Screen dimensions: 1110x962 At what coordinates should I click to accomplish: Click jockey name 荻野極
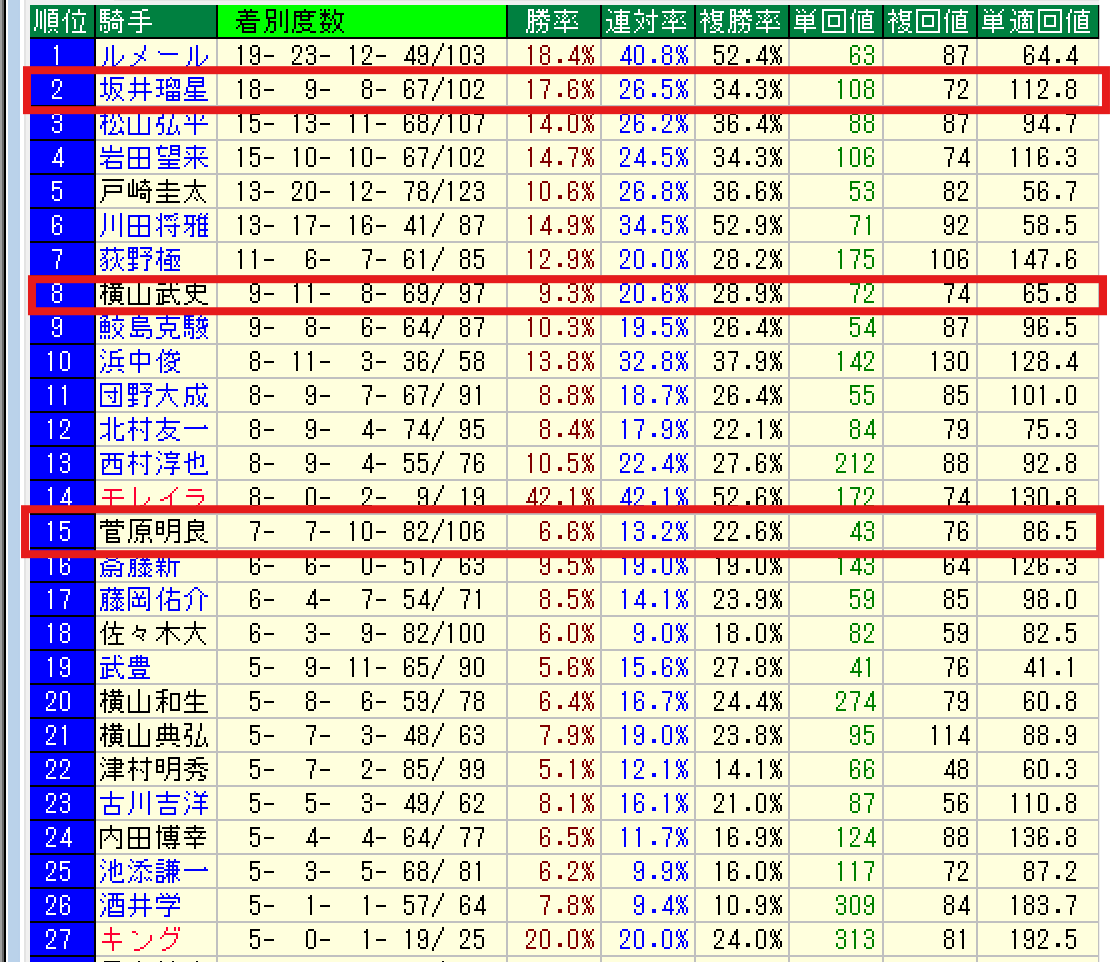point(140,260)
